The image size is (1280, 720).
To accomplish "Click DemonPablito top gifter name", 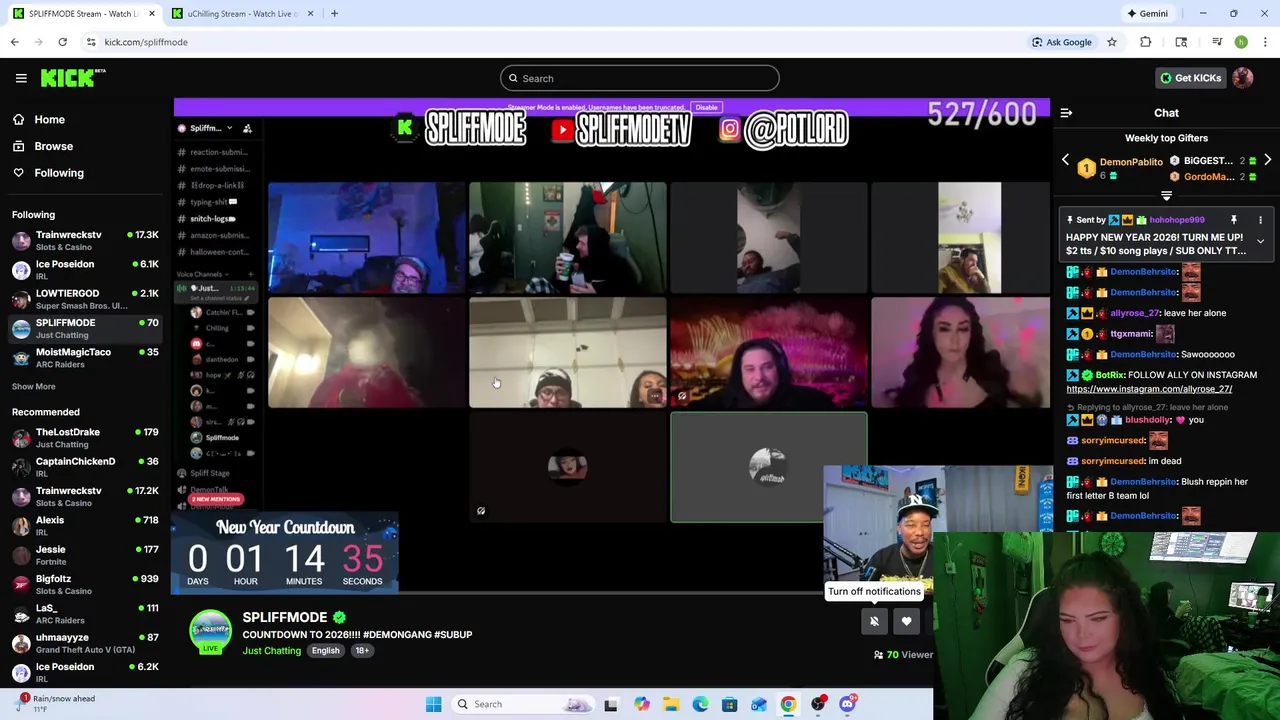I will (x=1131, y=162).
